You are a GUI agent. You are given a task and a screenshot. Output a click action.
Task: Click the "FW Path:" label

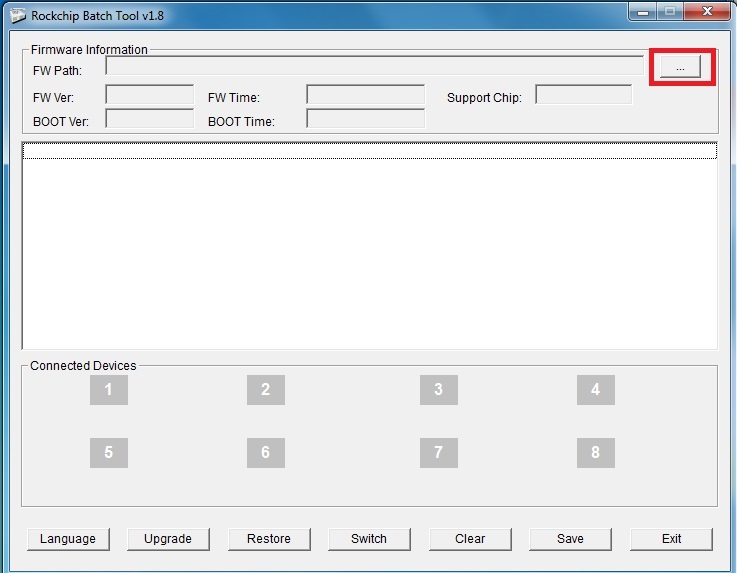tap(57, 71)
